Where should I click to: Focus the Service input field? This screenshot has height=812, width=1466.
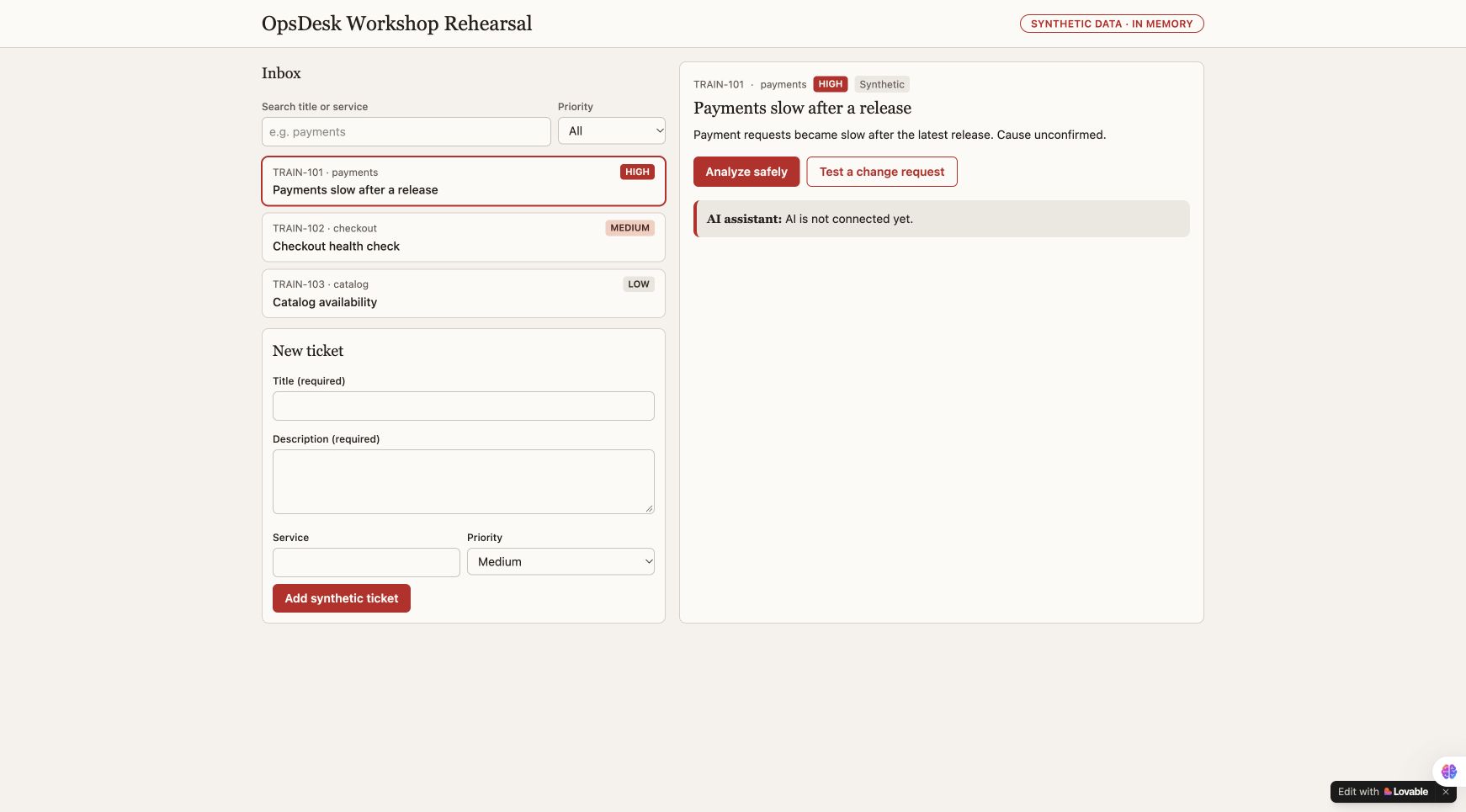(366, 563)
